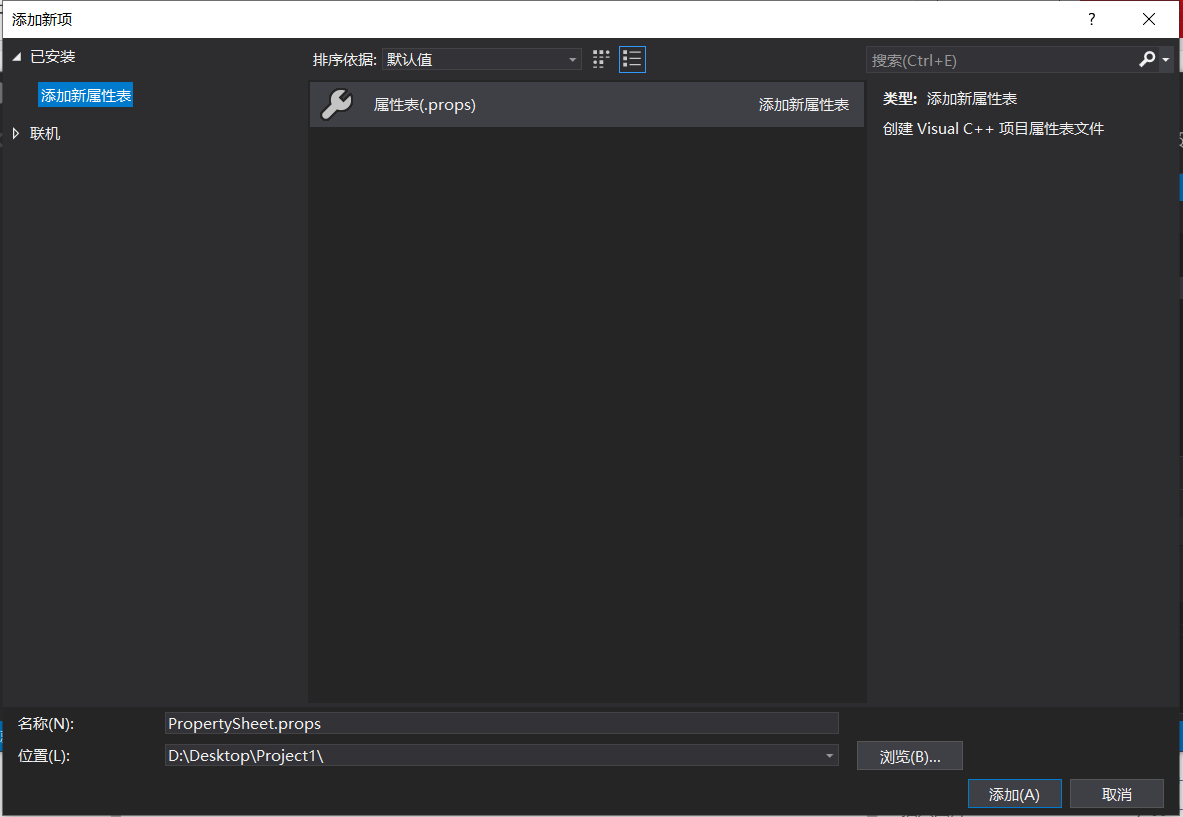Click the search magnifier icon
The height and width of the screenshot is (817, 1183).
coord(1148,60)
